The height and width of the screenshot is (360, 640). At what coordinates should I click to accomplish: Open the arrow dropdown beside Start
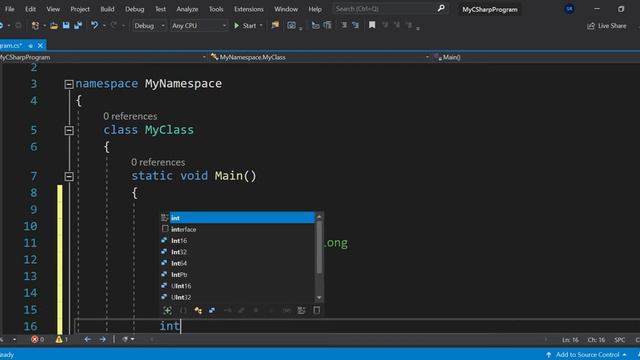261,26
